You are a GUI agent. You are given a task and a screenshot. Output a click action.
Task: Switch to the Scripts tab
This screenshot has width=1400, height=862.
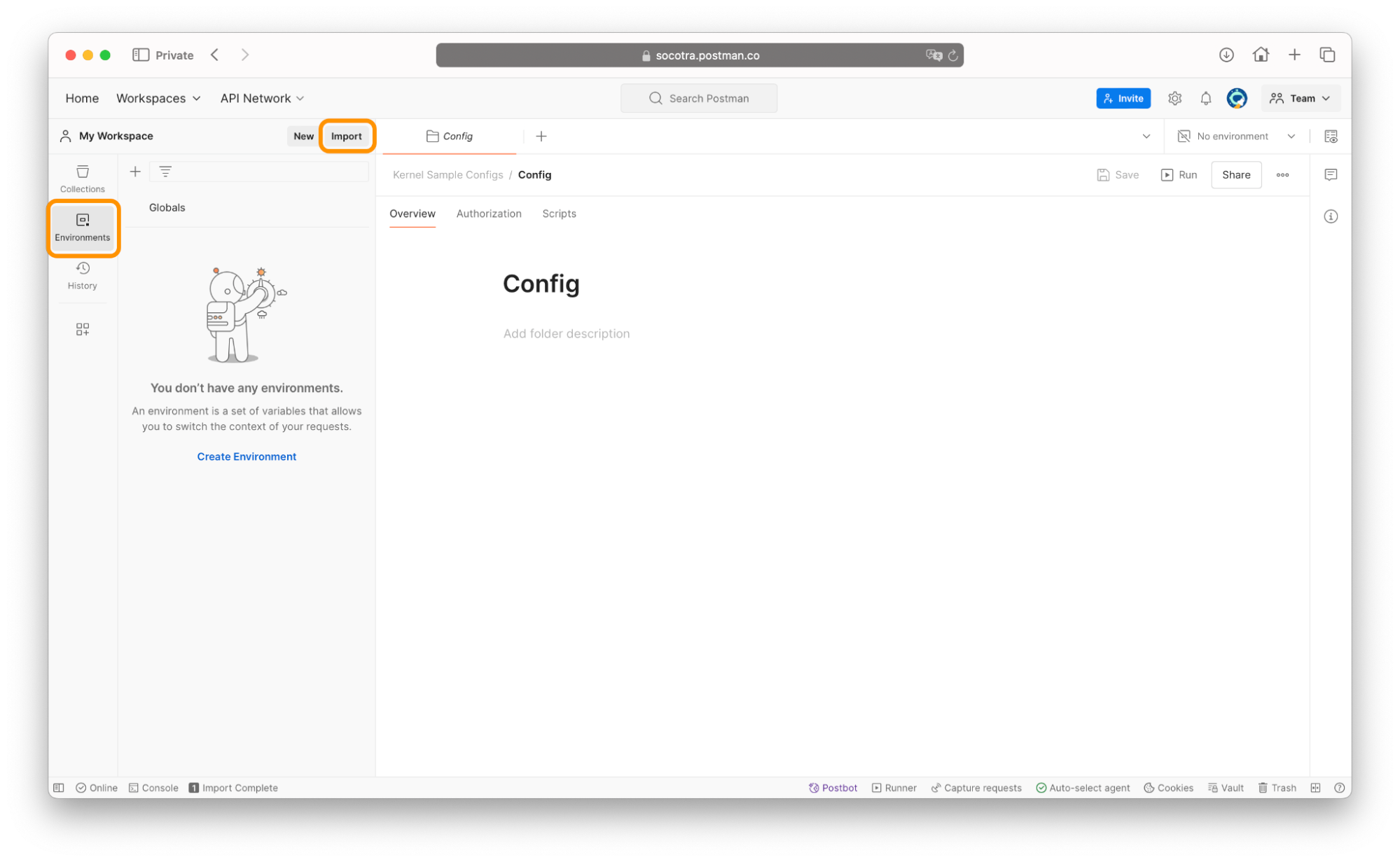[559, 214]
